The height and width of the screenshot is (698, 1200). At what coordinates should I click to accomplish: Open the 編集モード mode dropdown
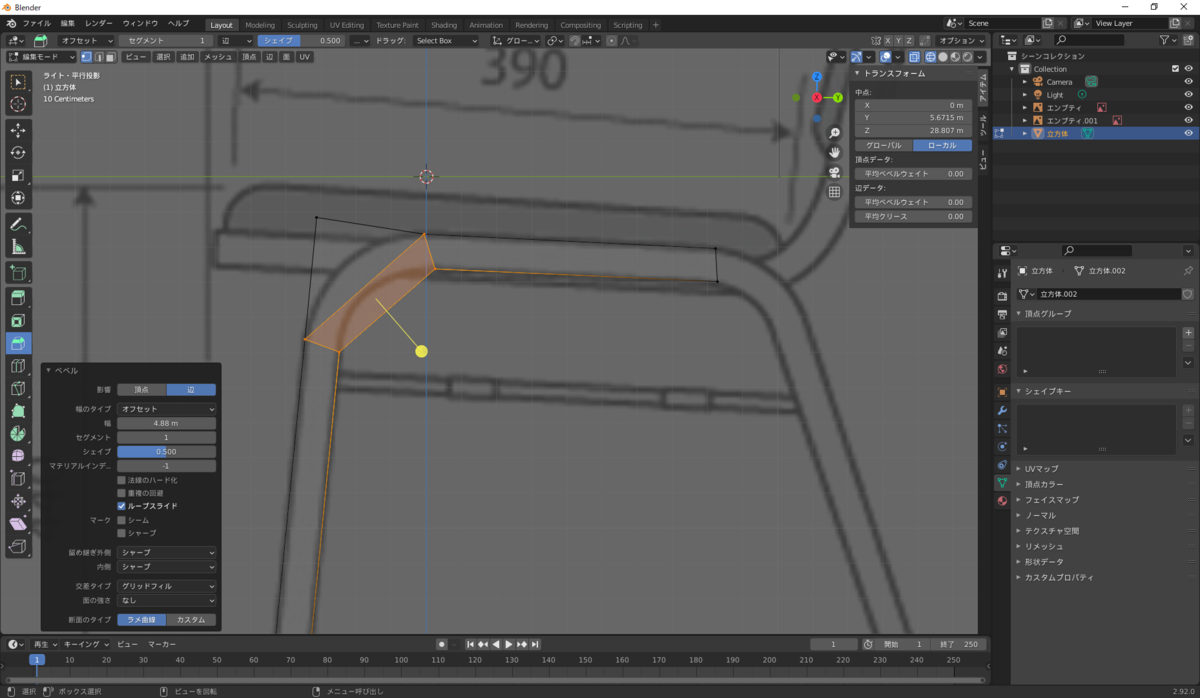41,57
